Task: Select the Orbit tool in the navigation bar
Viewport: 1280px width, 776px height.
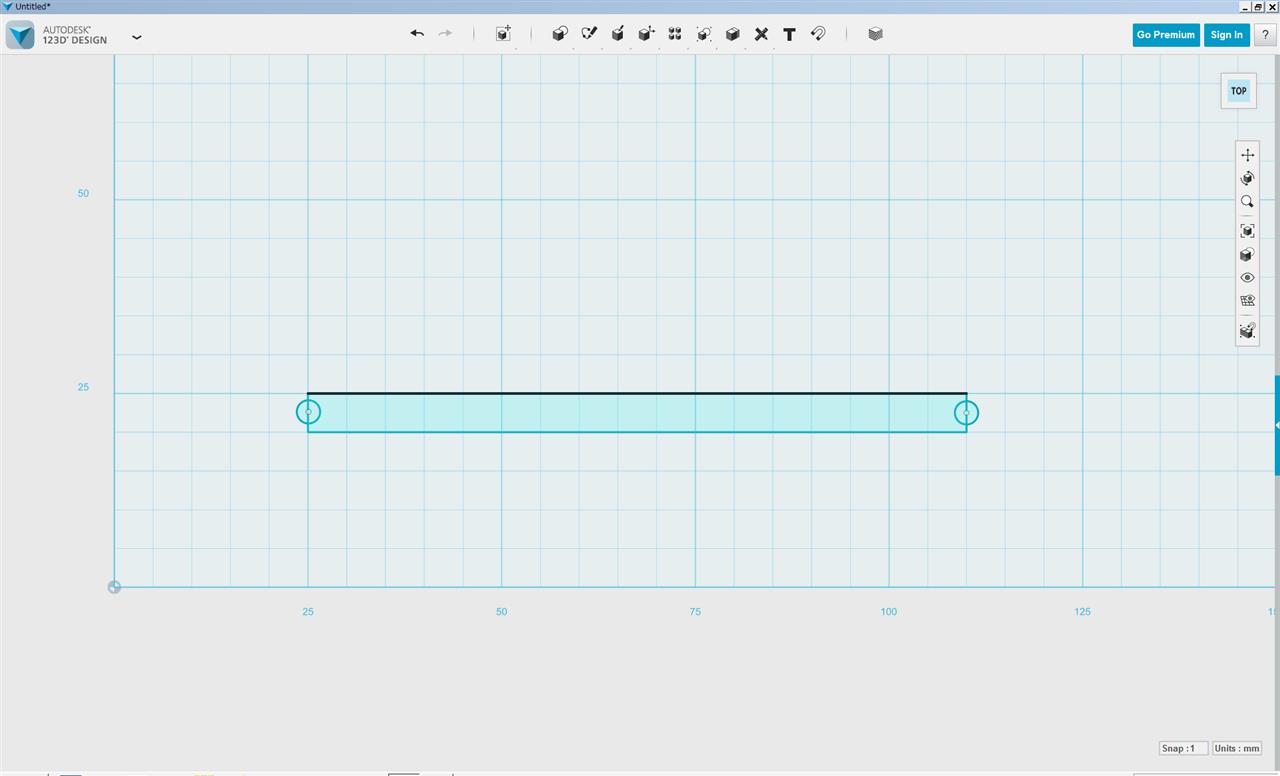Action: (1247, 178)
